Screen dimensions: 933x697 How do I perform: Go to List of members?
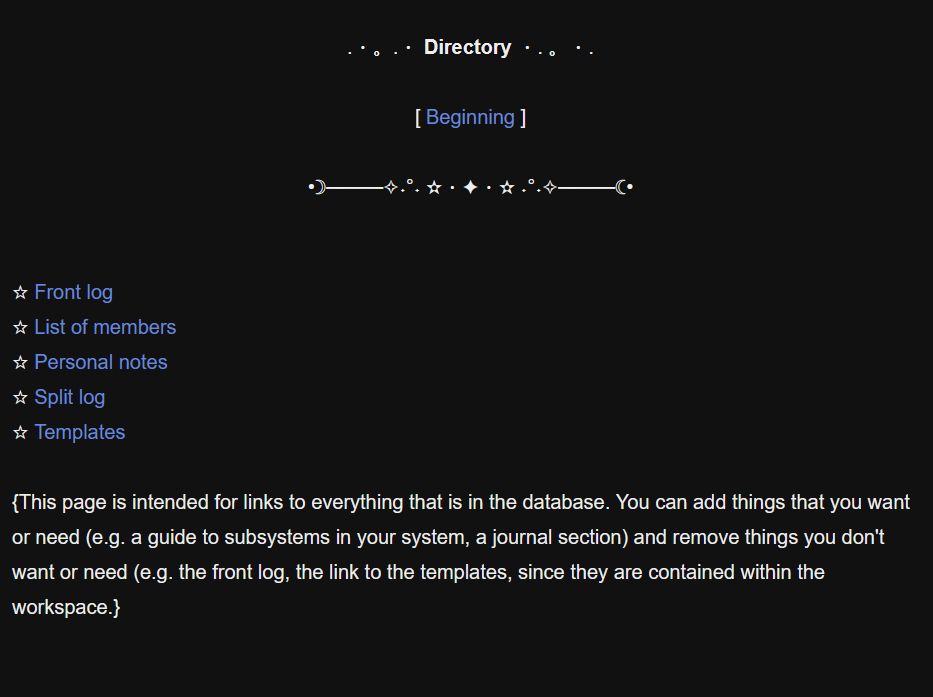coord(105,327)
